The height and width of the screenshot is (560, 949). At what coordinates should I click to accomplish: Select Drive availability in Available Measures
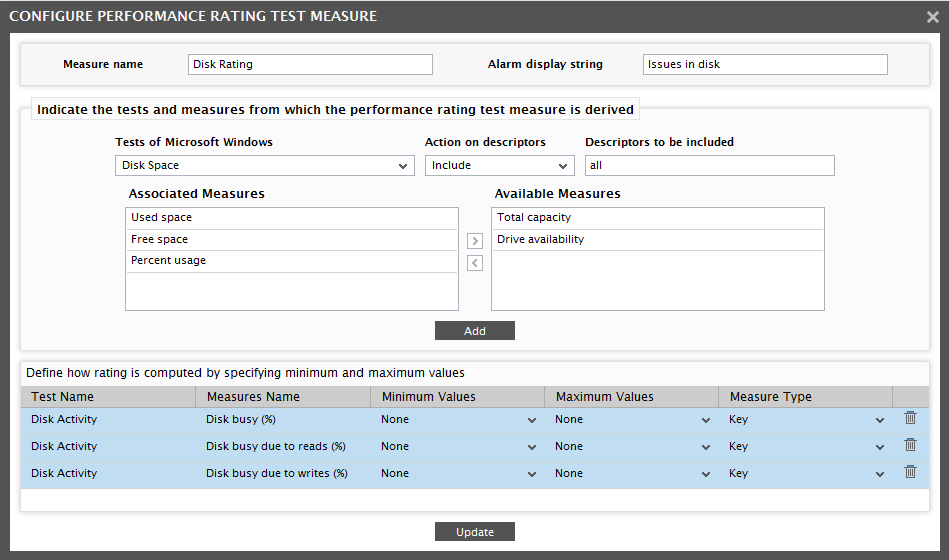tap(658, 240)
